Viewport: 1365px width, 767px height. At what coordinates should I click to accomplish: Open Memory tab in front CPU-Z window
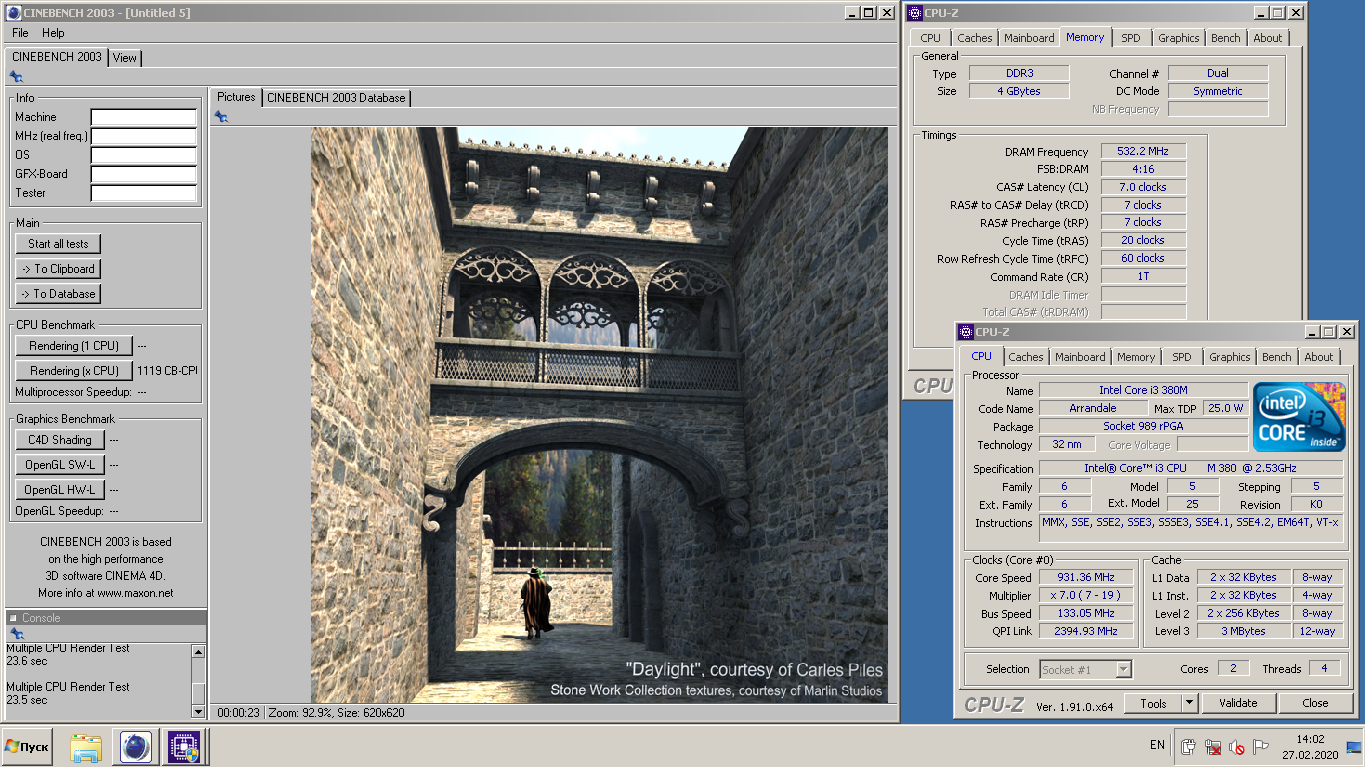1136,357
